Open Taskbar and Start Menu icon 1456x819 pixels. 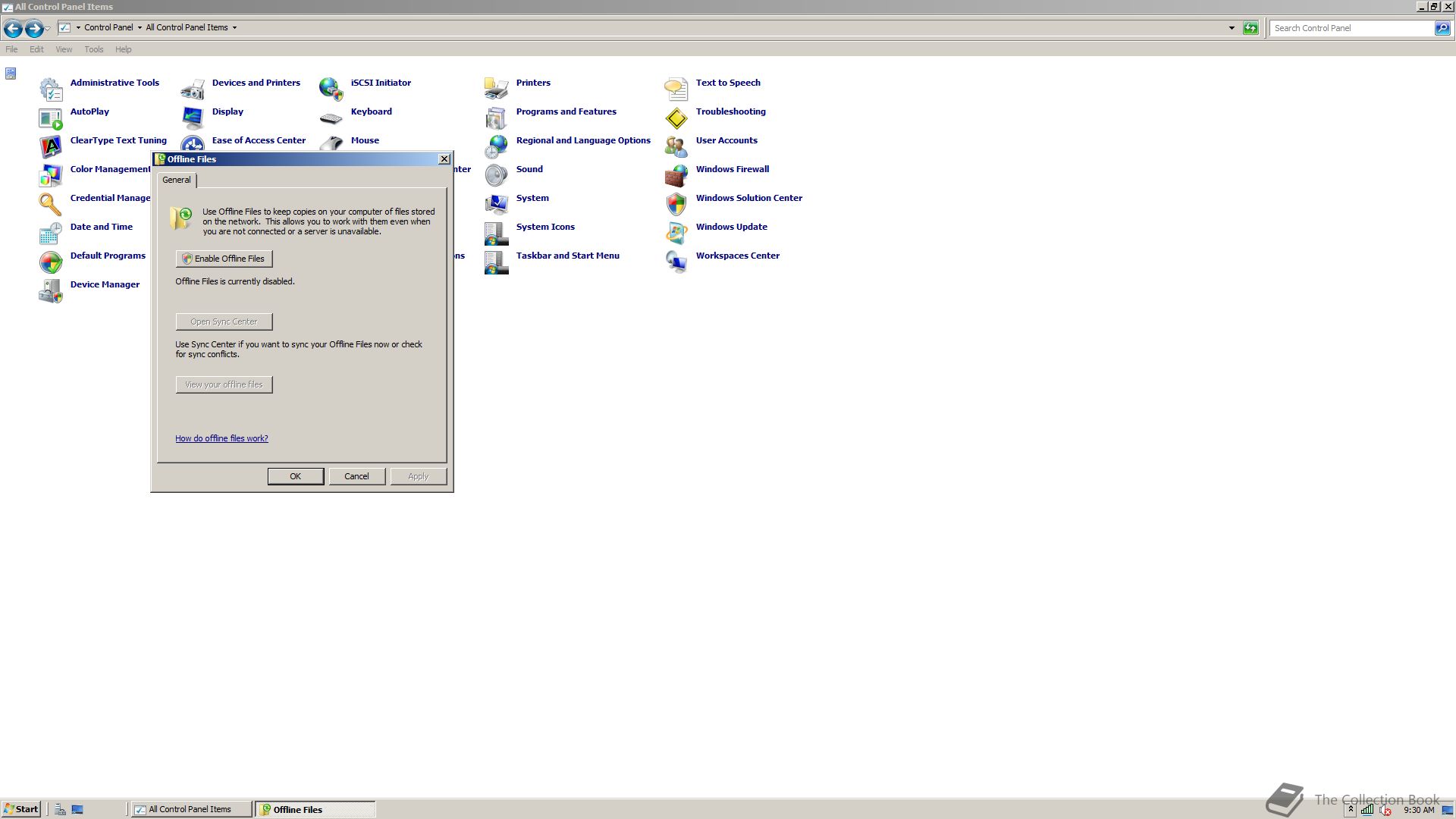(x=497, y=262)
